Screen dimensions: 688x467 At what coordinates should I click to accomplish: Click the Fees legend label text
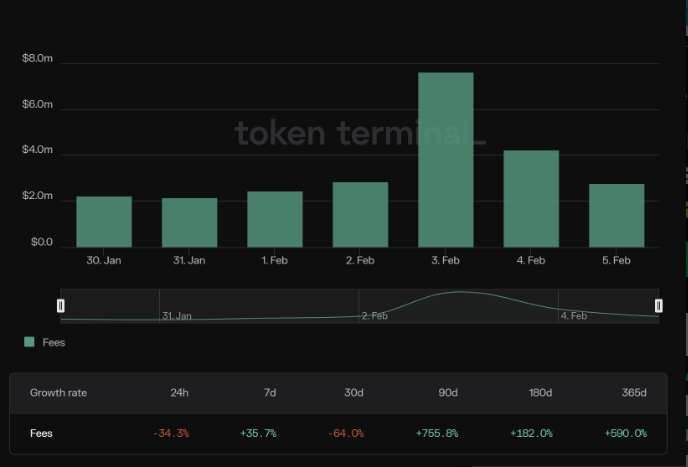pos(54,342)
